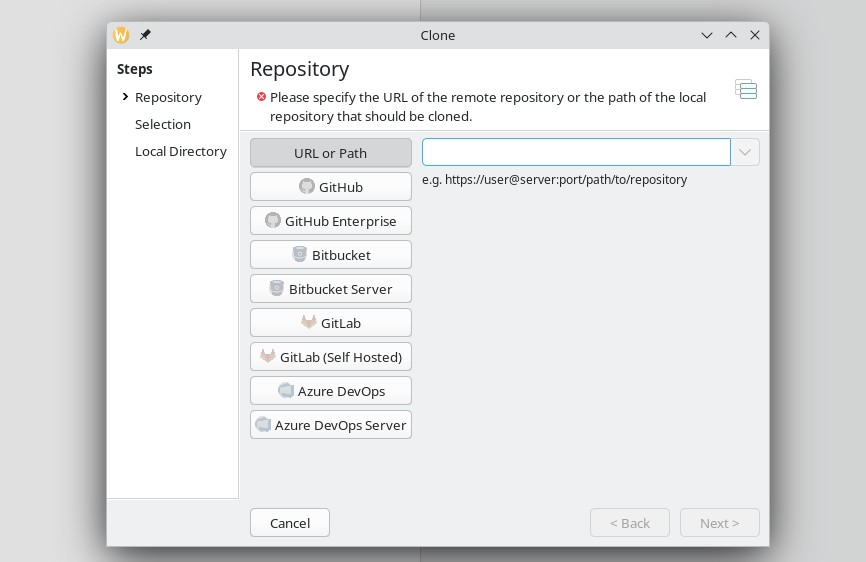Image resolution: width=866 pixels, height=562 pixels.
Task: Go to the Repository step
Action: pyautogui.click(x=168, y=97)
